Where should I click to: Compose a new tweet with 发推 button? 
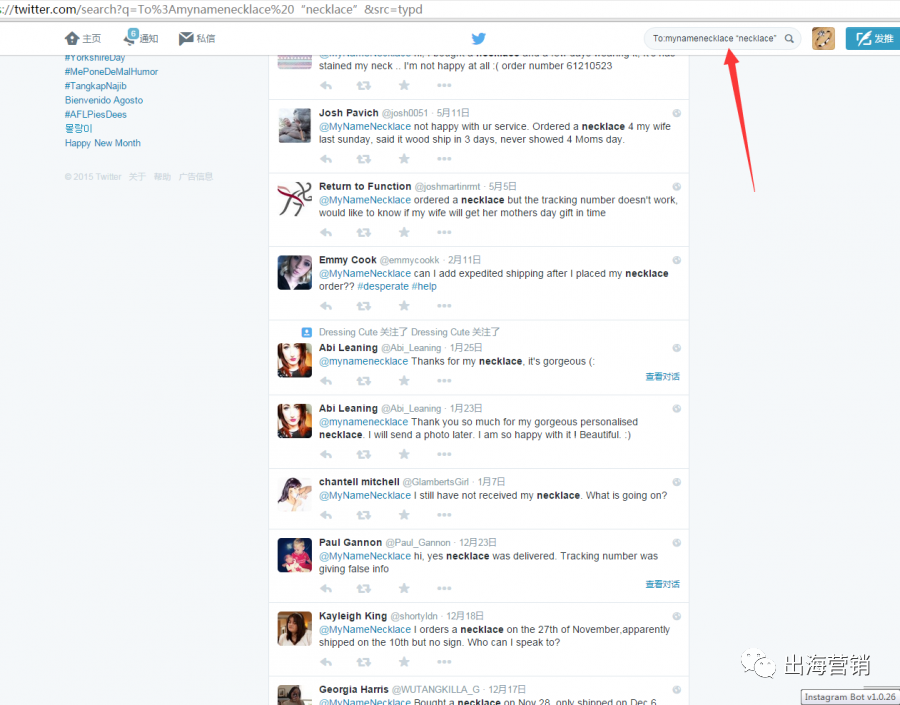874,38
